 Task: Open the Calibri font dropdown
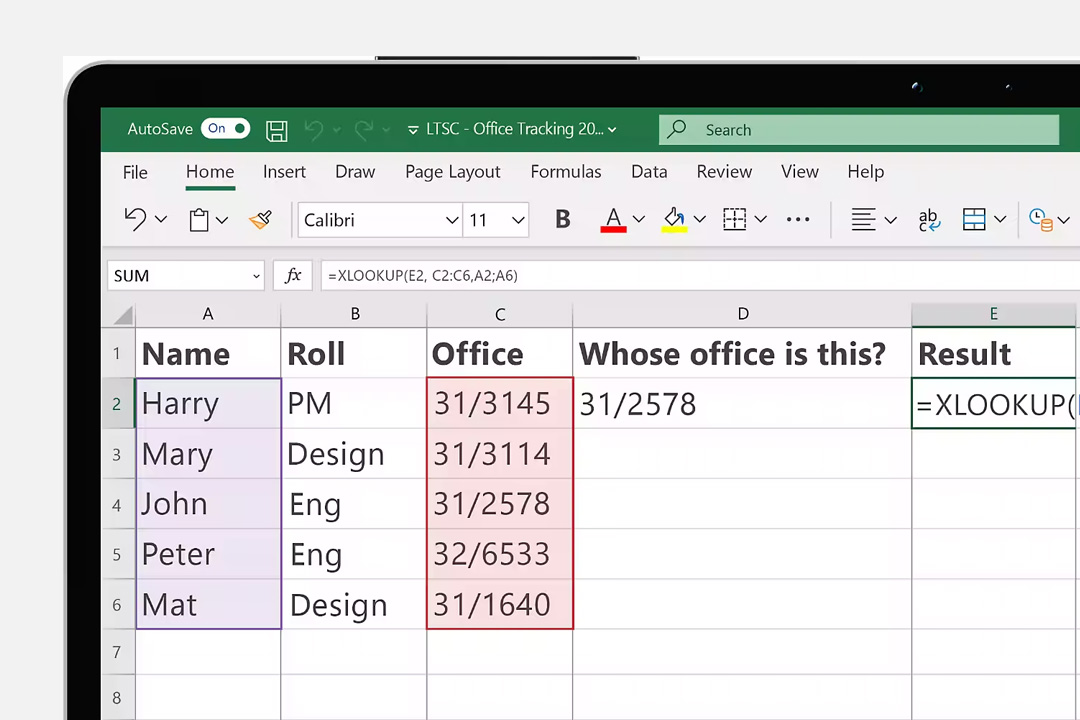pyautogui.click(x=451, y=220)
